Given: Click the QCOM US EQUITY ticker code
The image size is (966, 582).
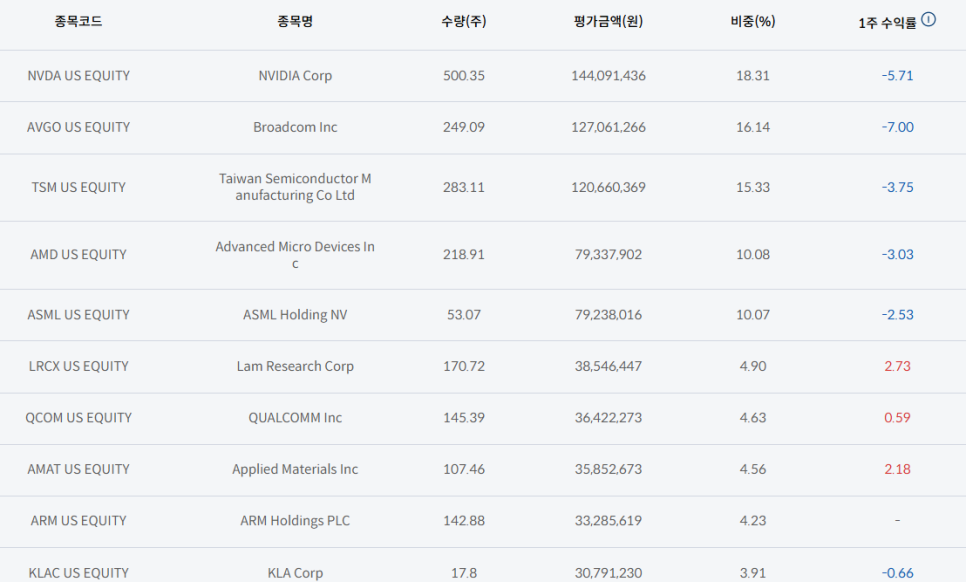Looking at the screenshot, I should coord(79,418).
